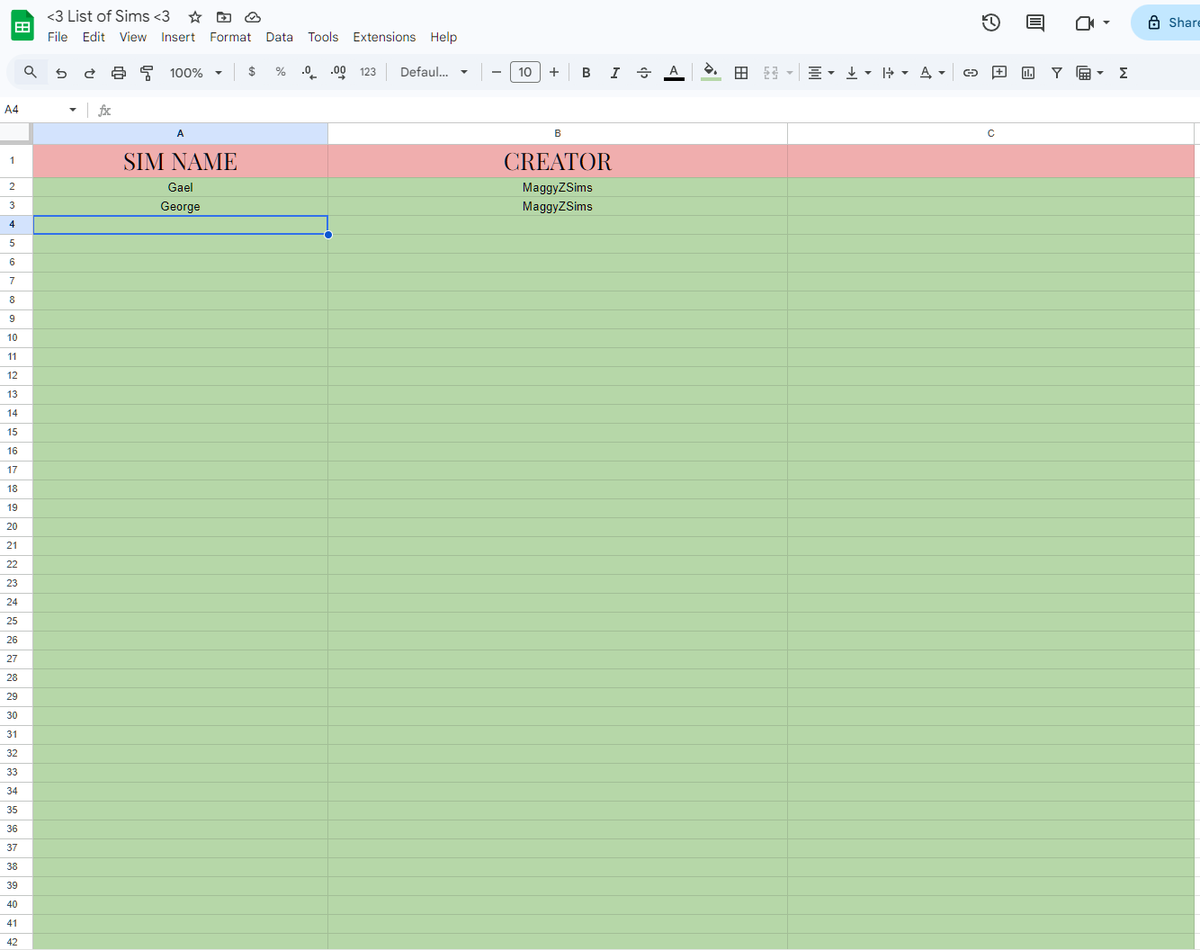Open the comments panel icon
Image resolution: width=1200 pixels, height=950 pixels.
[1036, 22]
